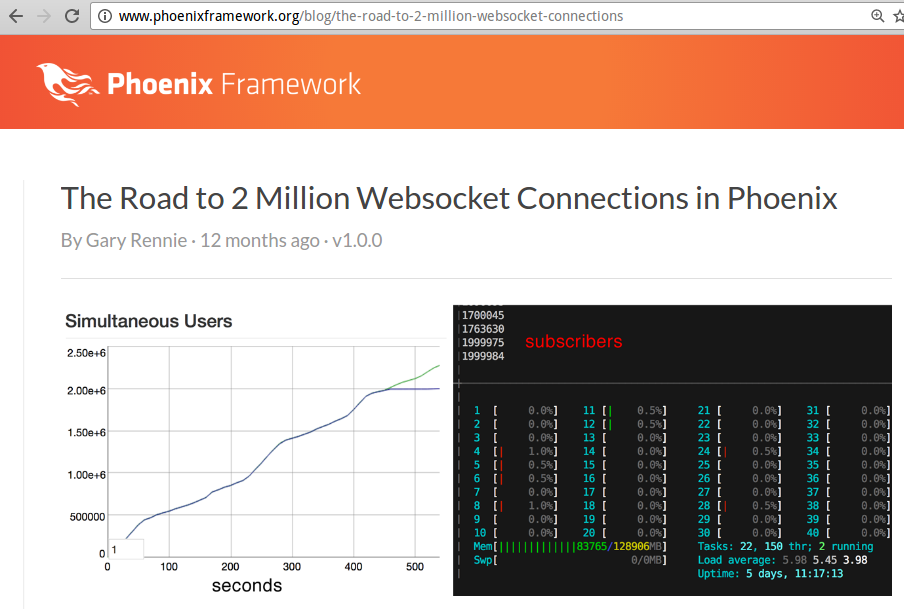904x609 pixels.
Task: Click the 'Tasks: 22, 150 thr' line
Action: tap(785, 547)
